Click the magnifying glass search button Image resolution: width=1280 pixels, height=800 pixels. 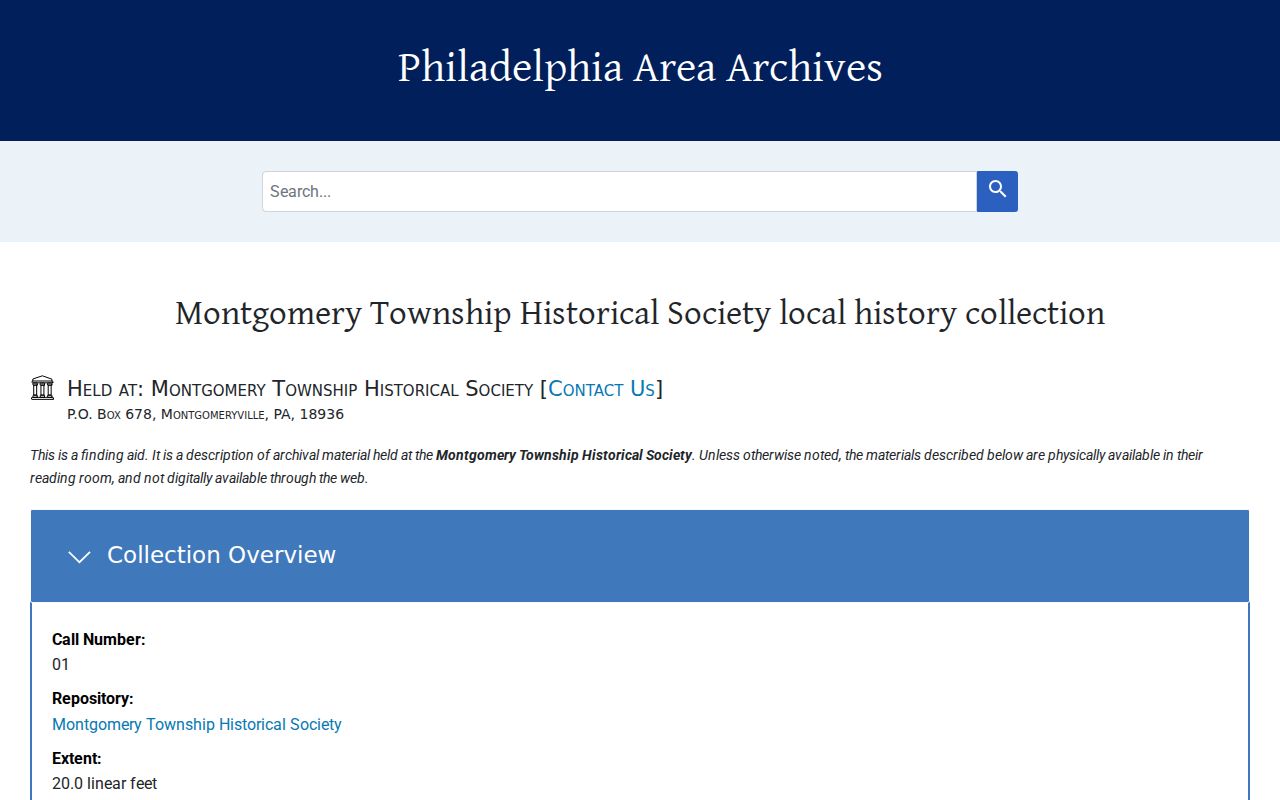click(x=997, y=191)
